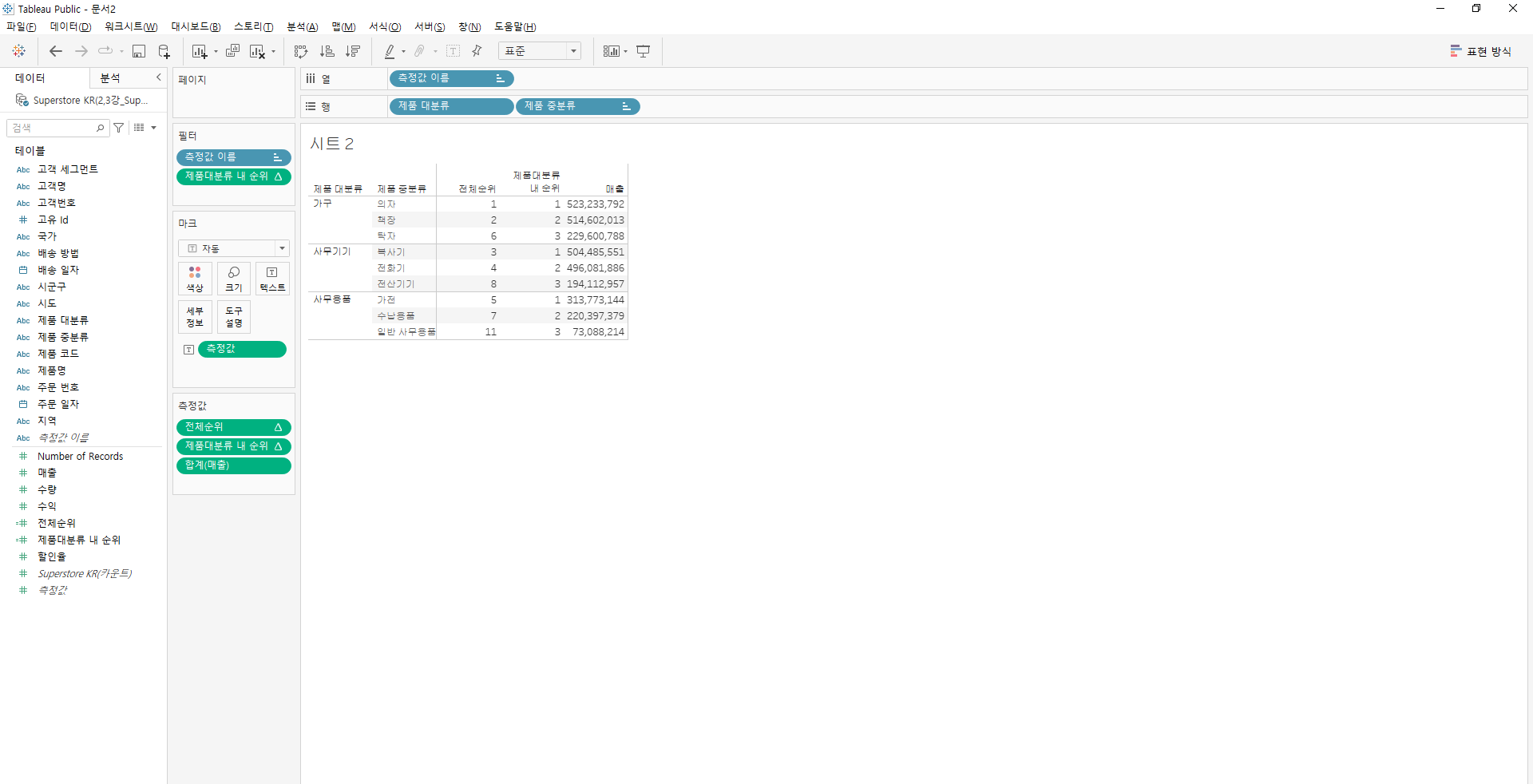Click the cell value 523,233,792
The image size is (1533, 784).
(x=596, y=204)
